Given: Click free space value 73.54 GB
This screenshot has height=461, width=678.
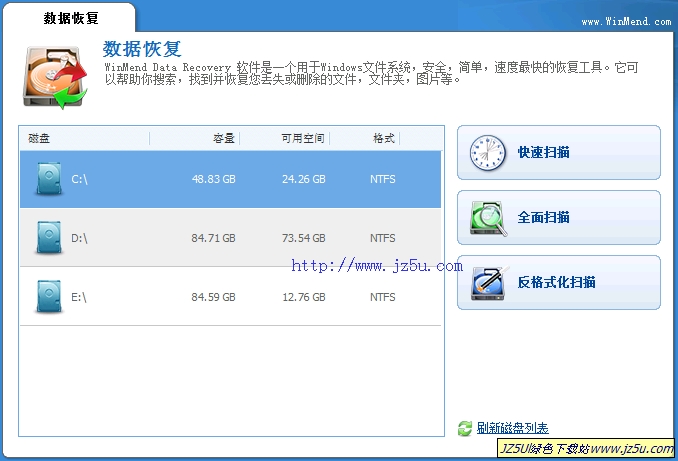Looking at the screenshot, I should pyautogui.click(x=304, y=238).
